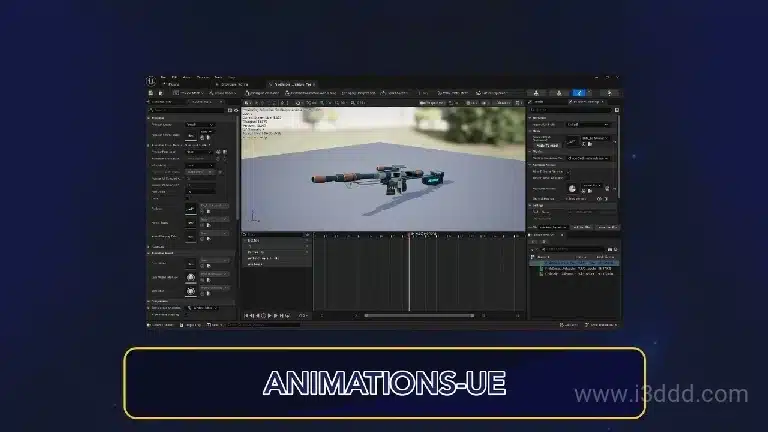Click the Apply To Asset button

547,145
